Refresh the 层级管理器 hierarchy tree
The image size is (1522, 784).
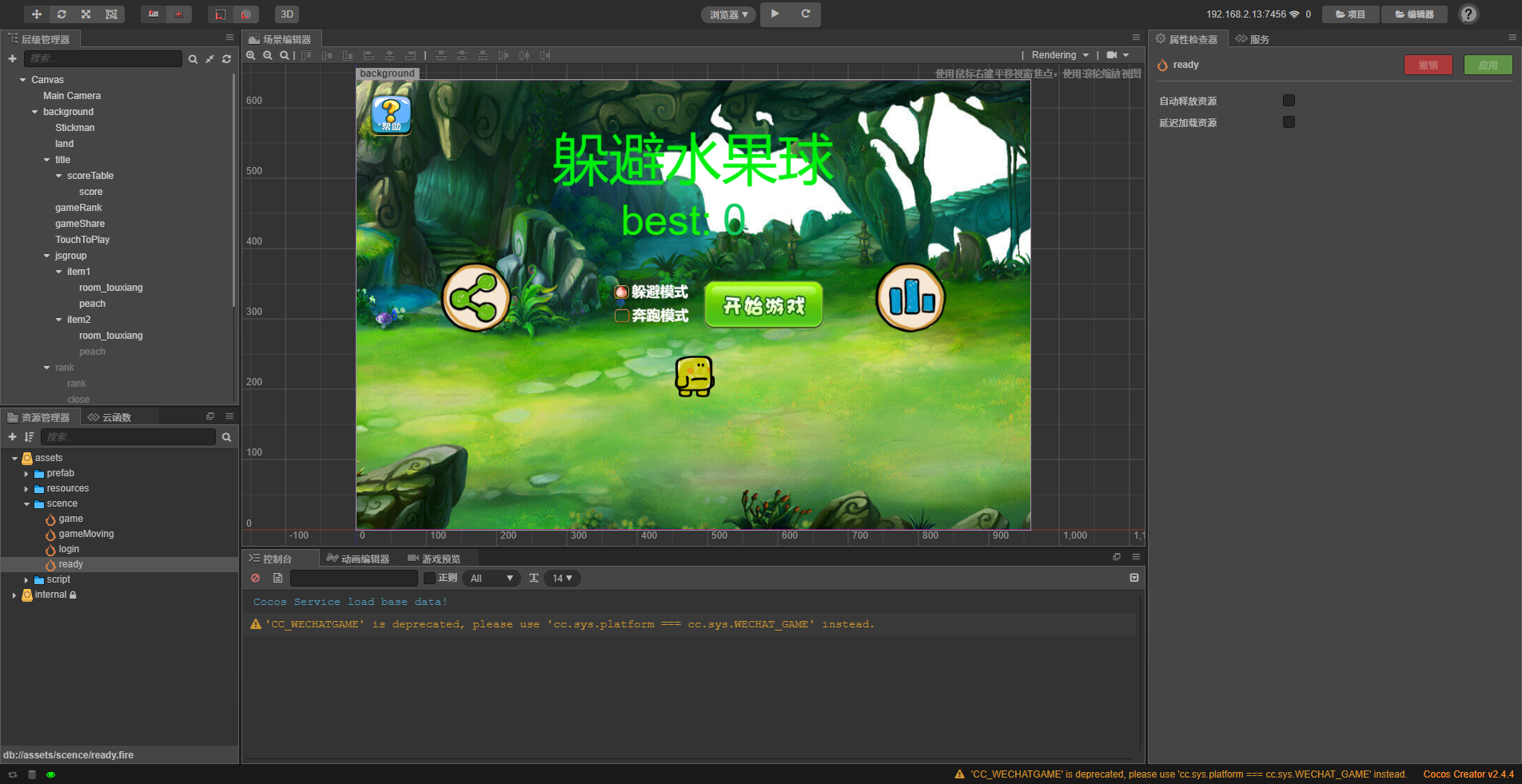tap(226, 58)
